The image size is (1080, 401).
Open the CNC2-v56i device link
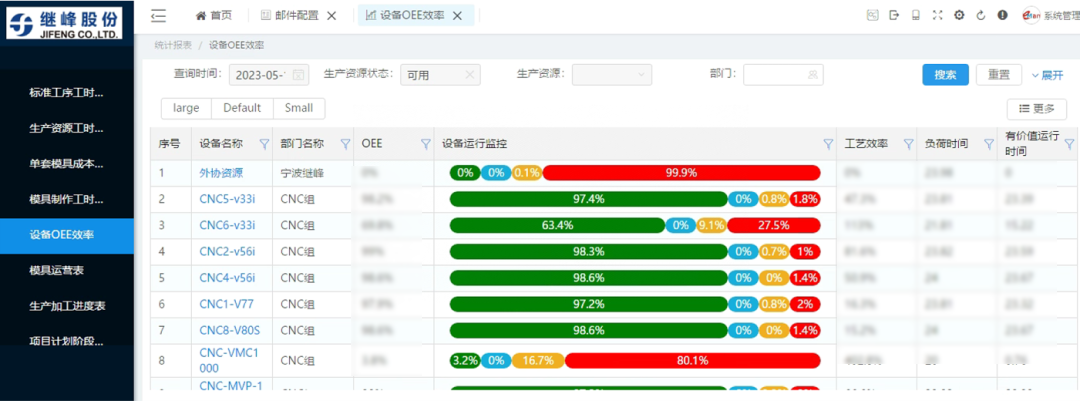point(227,251)
